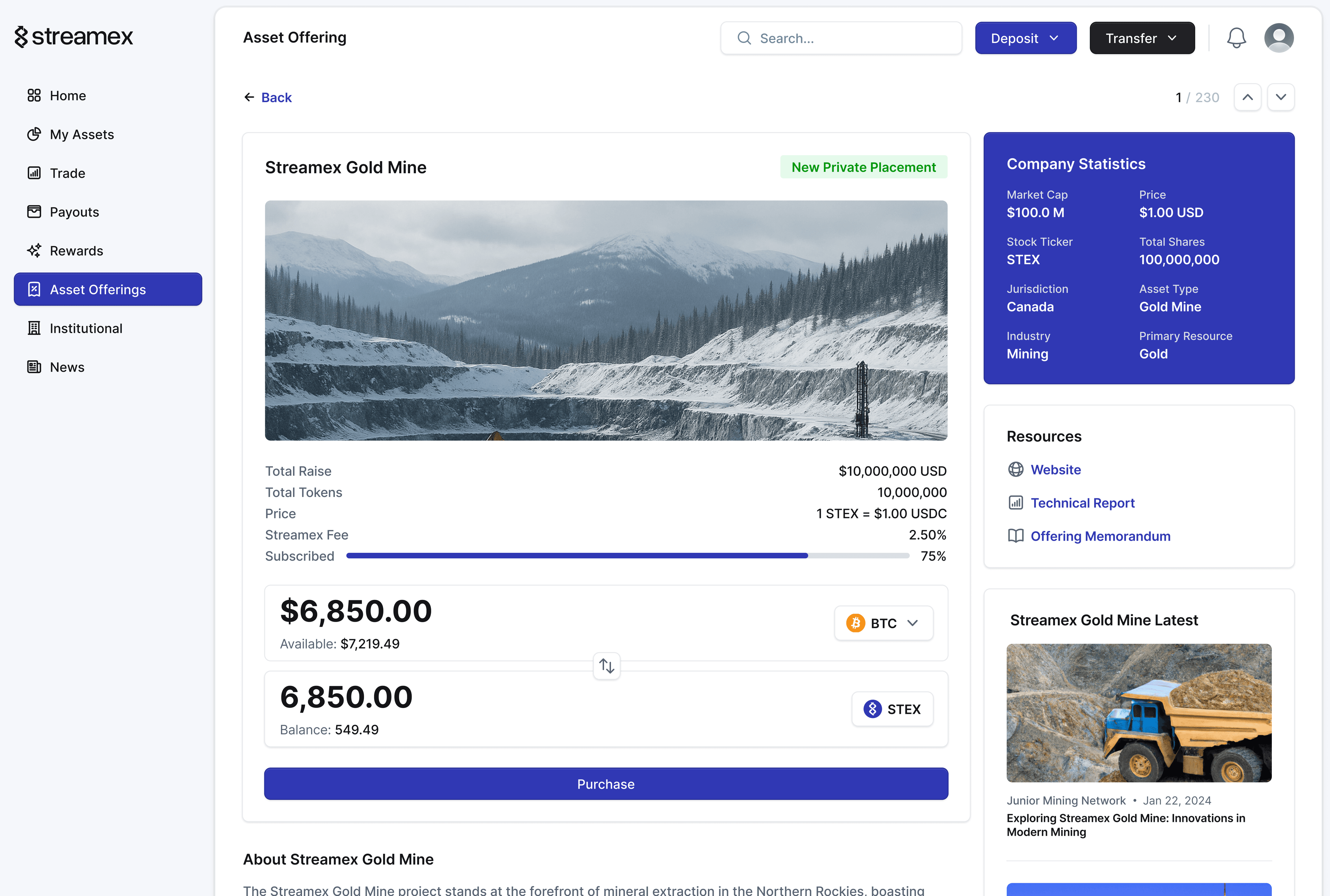Click the Trade chart icon in sidebar
The width and height of the screenshot is (1330, 896).
(x=34, y=173)
